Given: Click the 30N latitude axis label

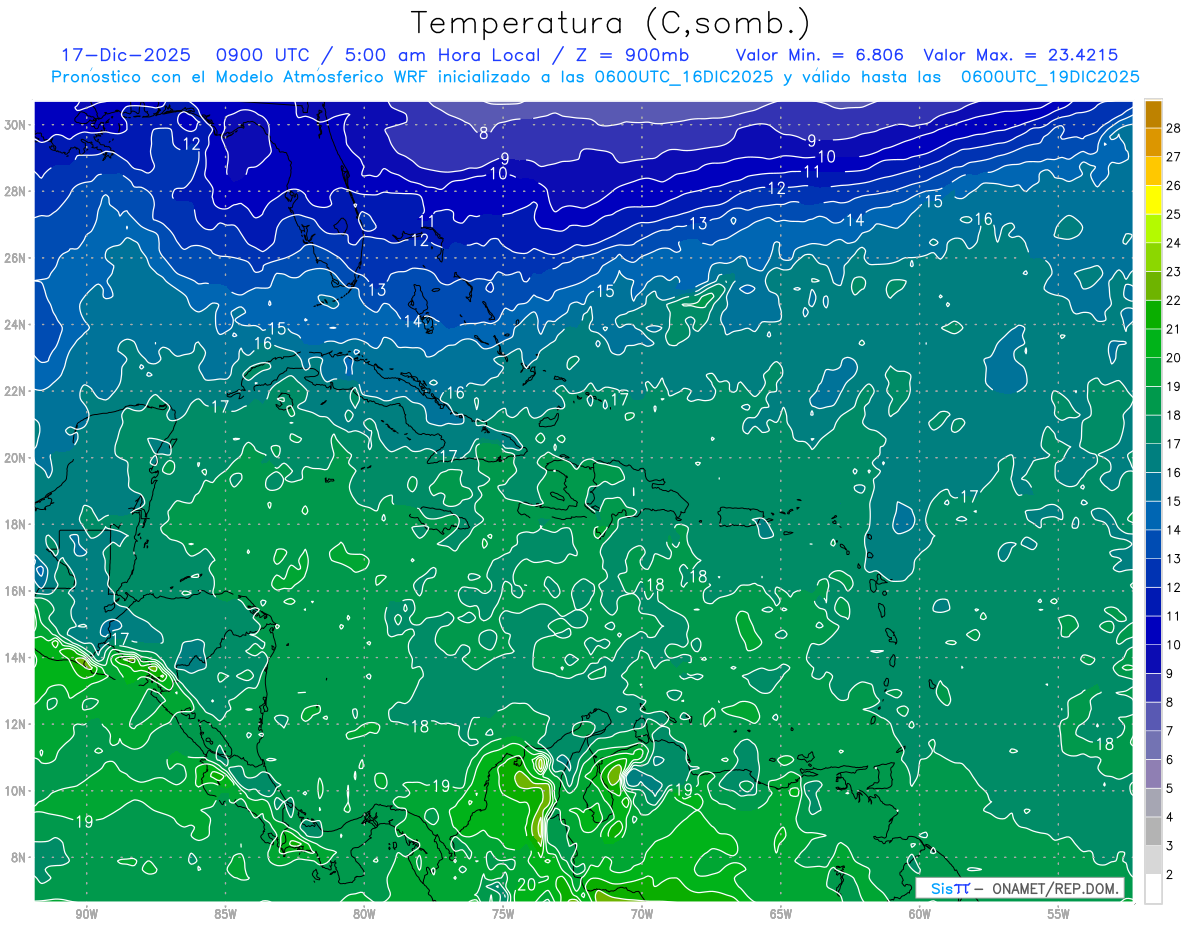Looking at the screenshot, I should (16, 125).
